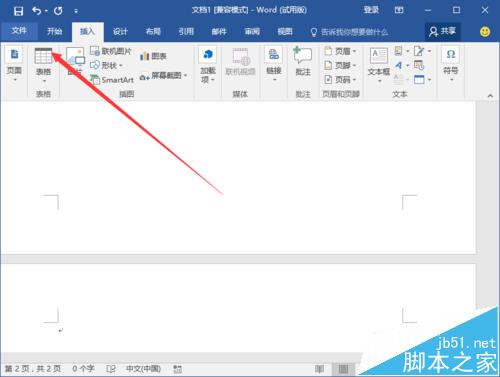Click the Pictures (图片) icon
Screen dimensions: 500x377
pyautogui.click(x=75, y=56)
